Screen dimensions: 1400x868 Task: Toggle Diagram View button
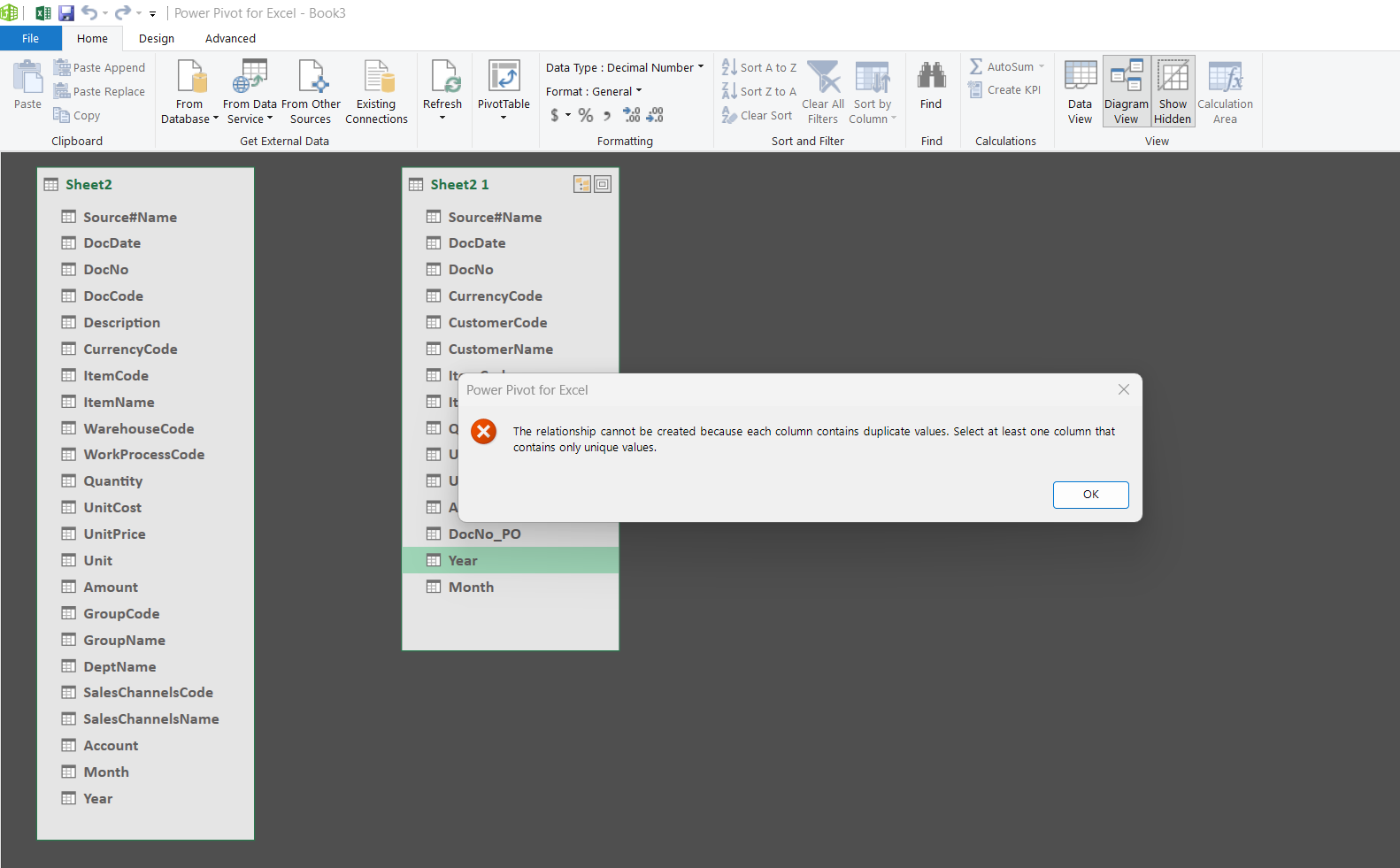pos(1126,91)
